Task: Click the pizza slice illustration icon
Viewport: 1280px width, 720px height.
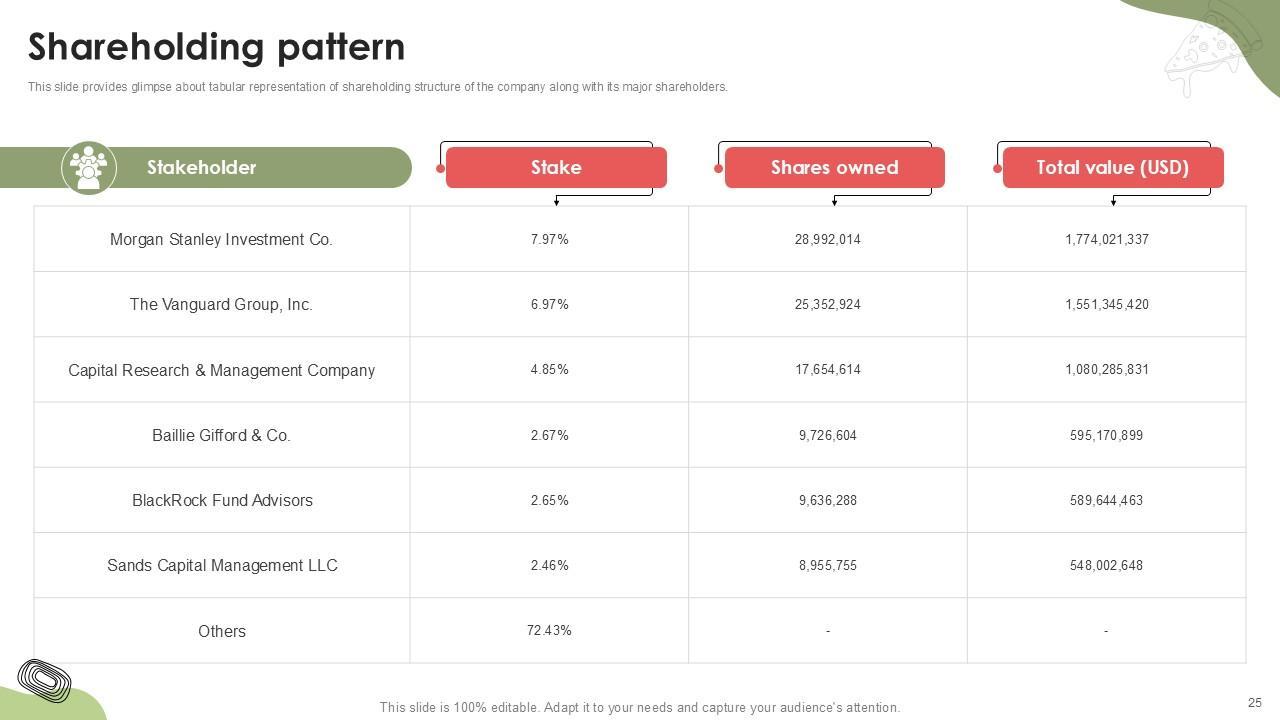Action: tap(1204, 56)
